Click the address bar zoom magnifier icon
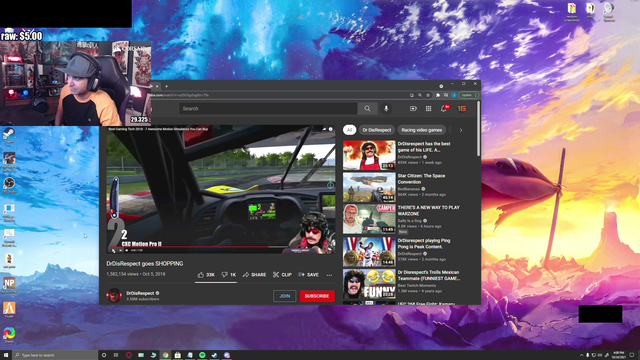 coord(420,95)
